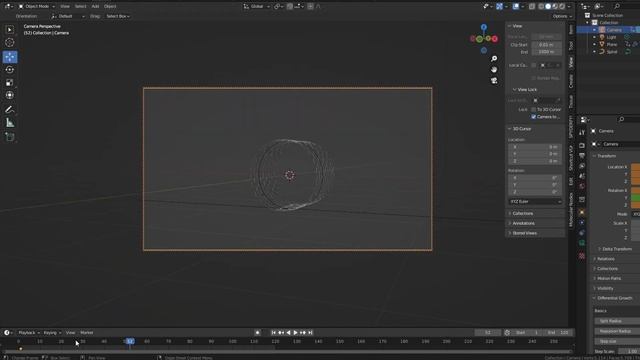The width and height of the screenshot is (640, 360).
Task: Open the Options dropdown in header
Action: click(562, 16)
